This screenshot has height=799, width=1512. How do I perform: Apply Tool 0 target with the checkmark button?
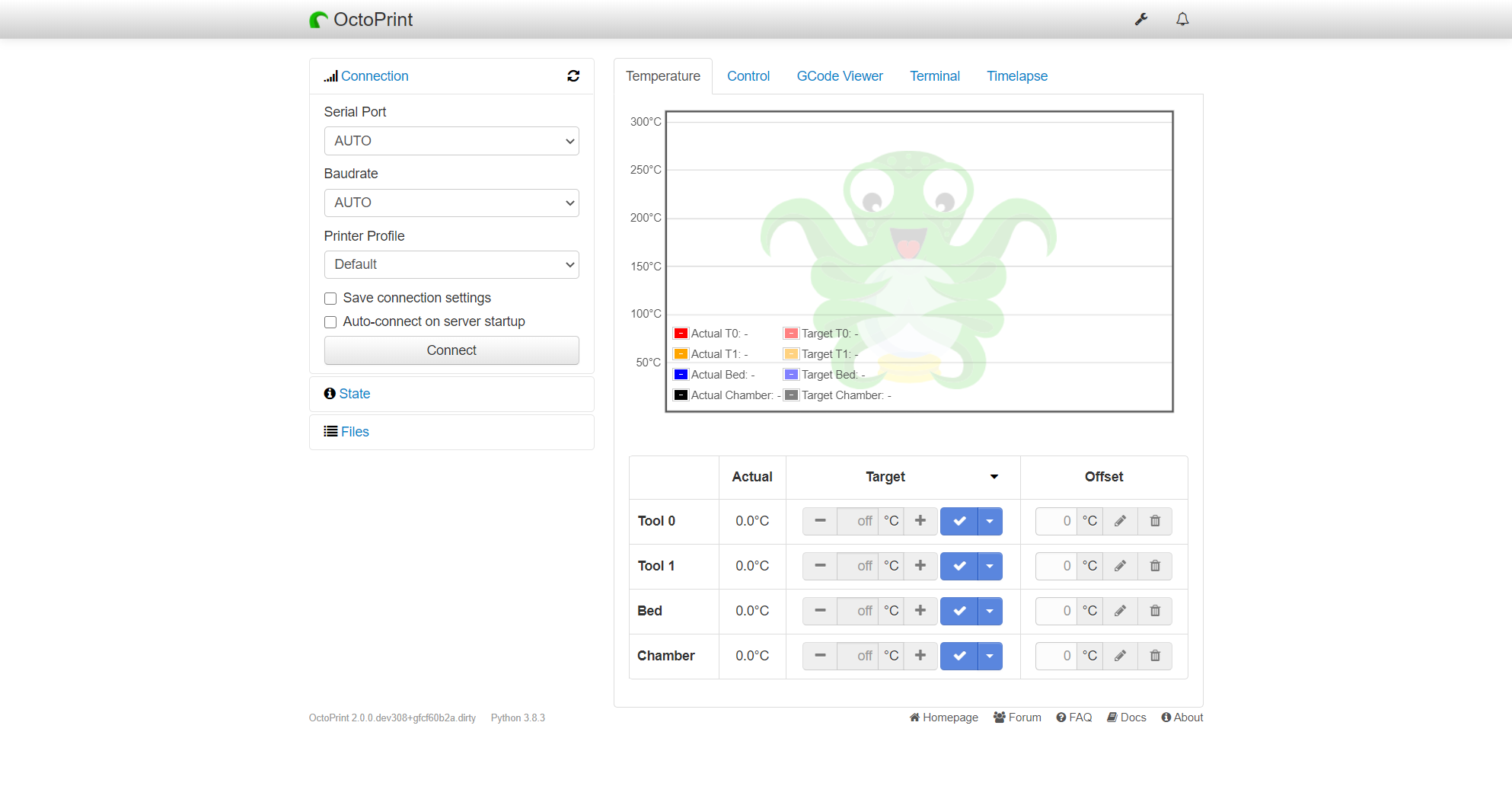[x=959, y=521]
